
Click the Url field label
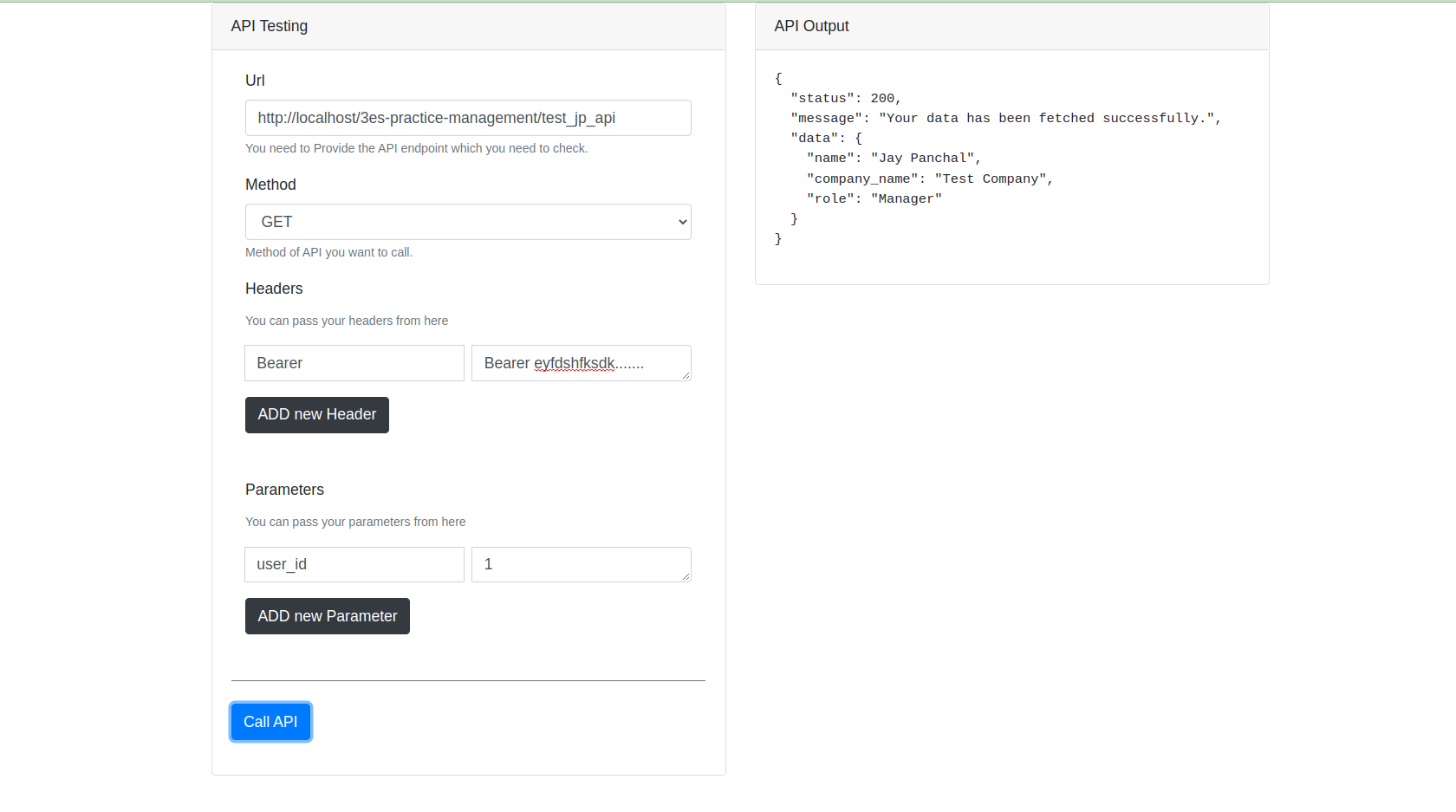(255, 81)
